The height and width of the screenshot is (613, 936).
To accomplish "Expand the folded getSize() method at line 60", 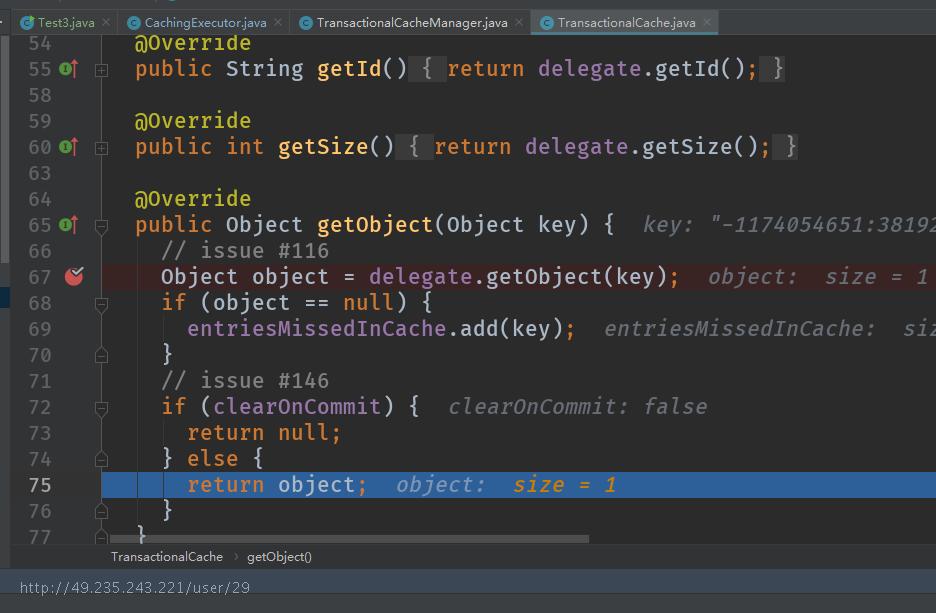I will 101,148.
